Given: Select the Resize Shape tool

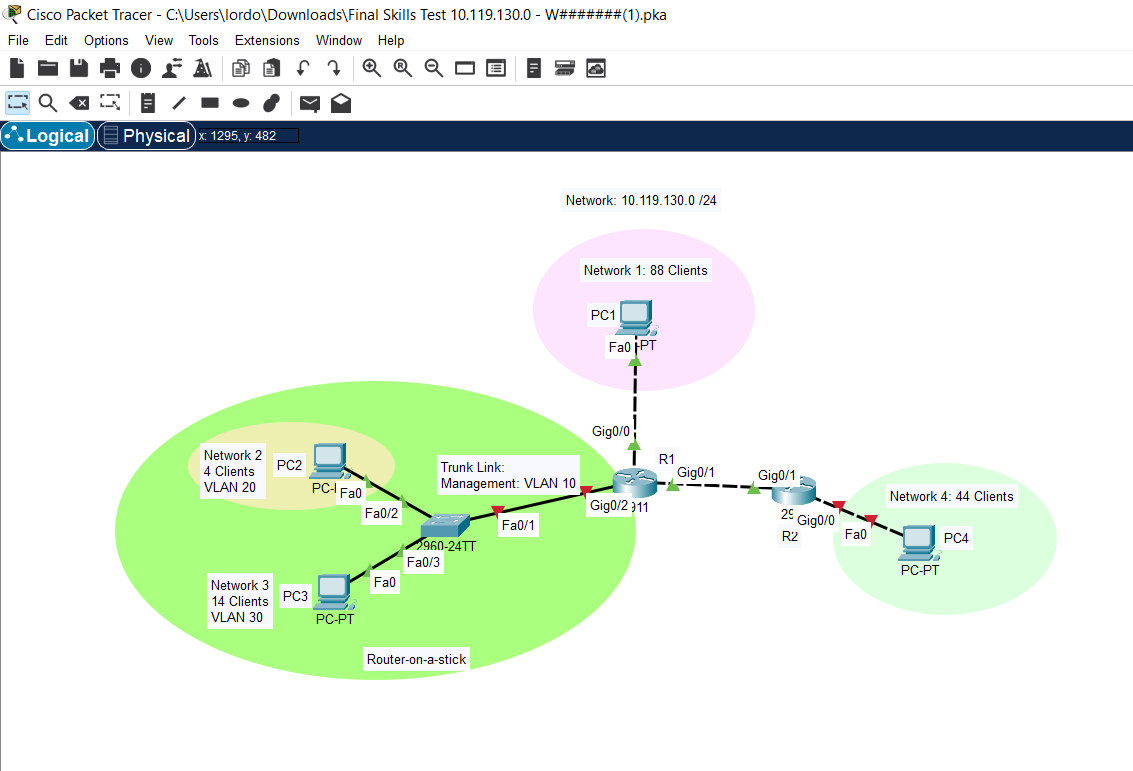Looking at the screenshot, I should click(110, 102).
